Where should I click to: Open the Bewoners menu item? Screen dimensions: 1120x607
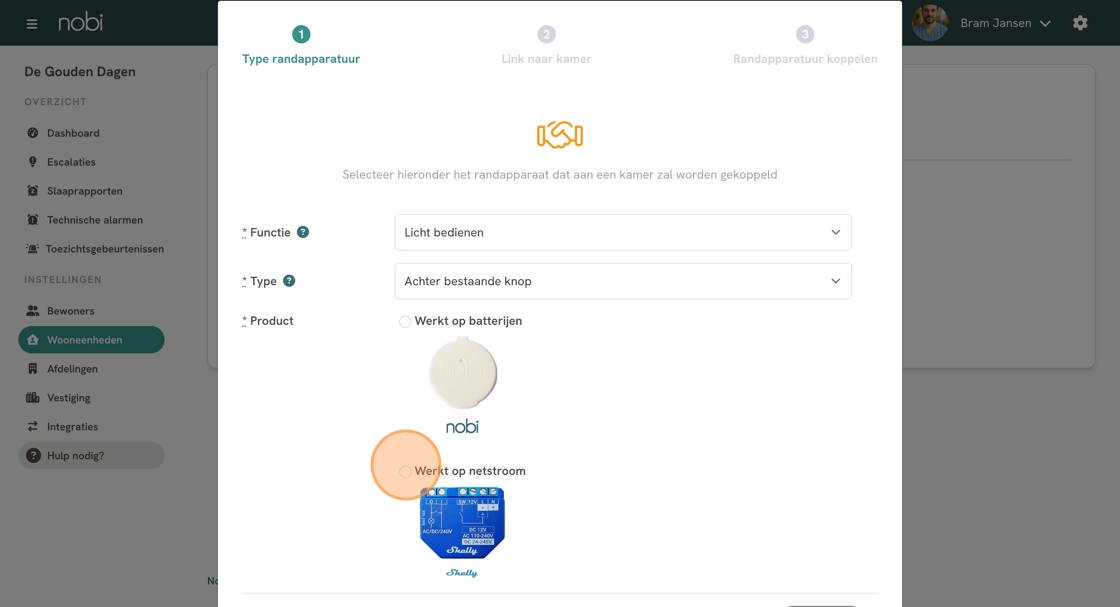point(70,311)
